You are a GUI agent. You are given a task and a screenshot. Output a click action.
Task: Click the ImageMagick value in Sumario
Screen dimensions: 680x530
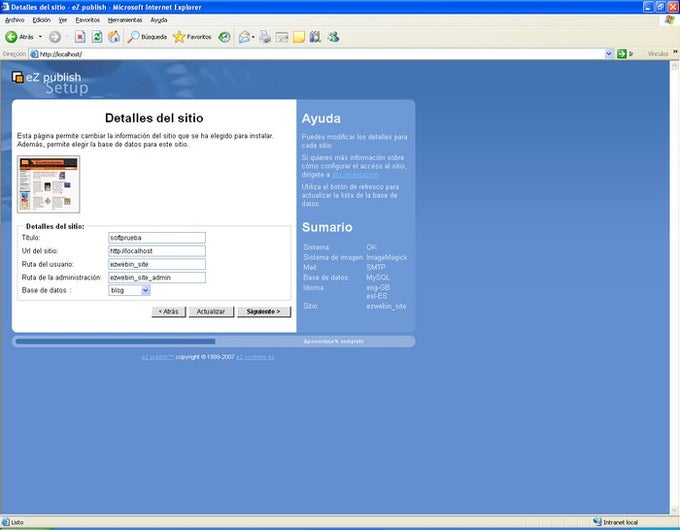pyautogui.click(x=386, y=257)
